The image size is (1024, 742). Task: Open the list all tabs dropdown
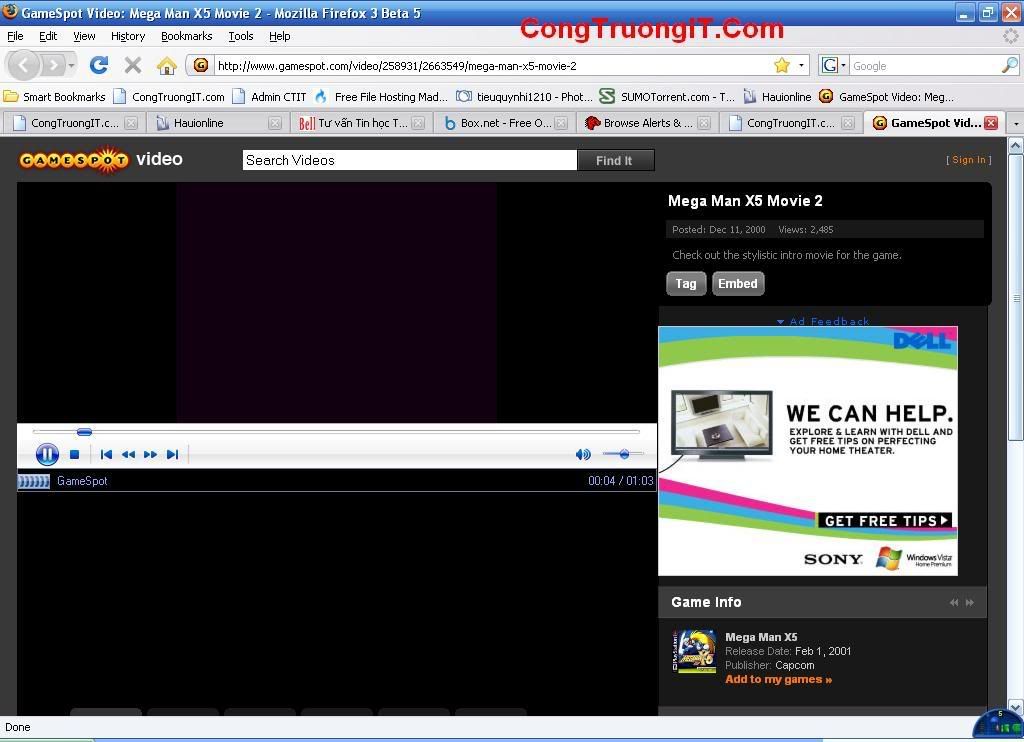pos(1016,123)
